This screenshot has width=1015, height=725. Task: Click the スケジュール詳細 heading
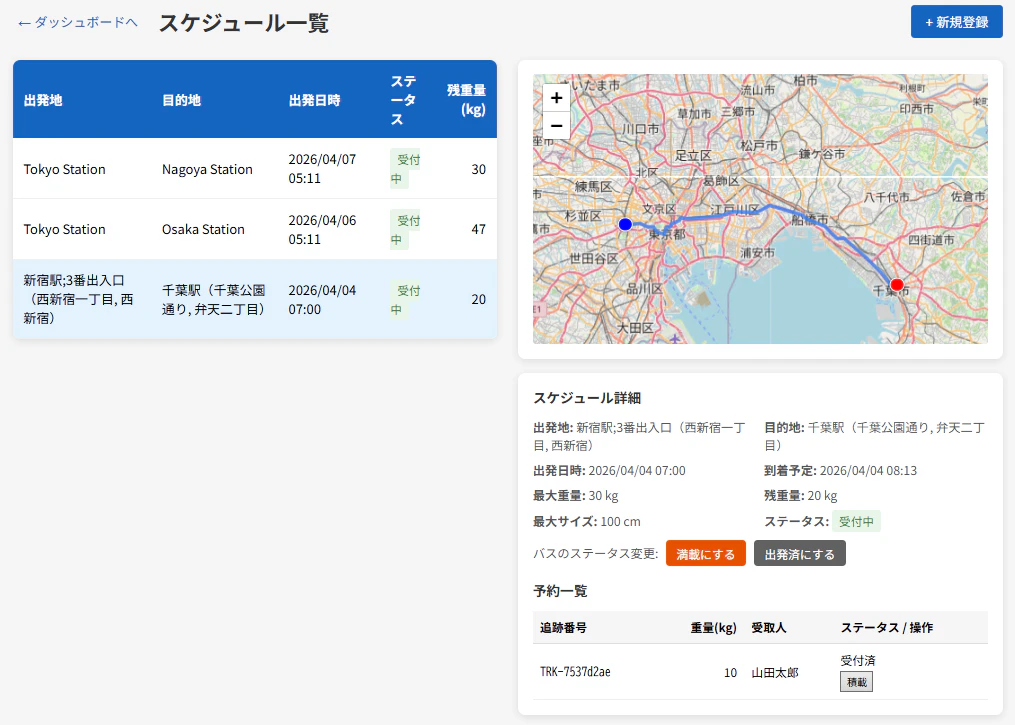(x=587, y=397)
